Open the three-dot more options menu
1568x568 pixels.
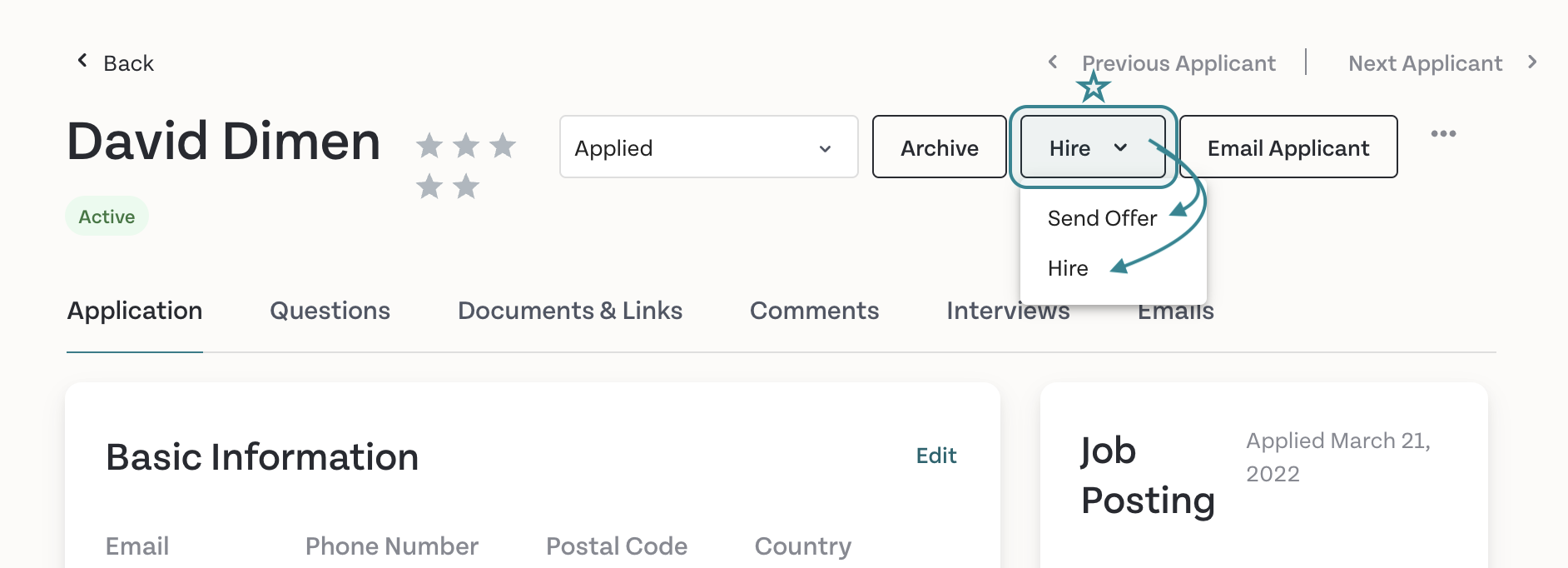click(x=1443, y=133)
